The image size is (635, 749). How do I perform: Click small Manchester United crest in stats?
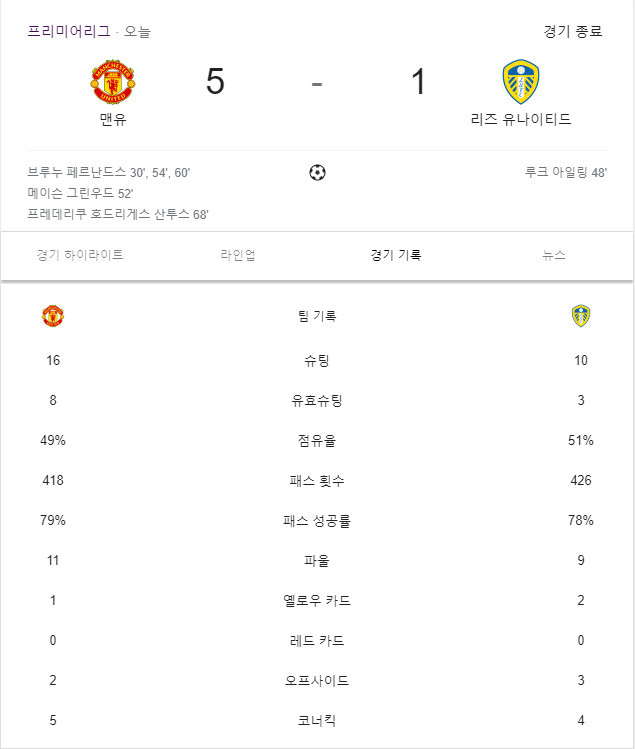click(53, 316)
